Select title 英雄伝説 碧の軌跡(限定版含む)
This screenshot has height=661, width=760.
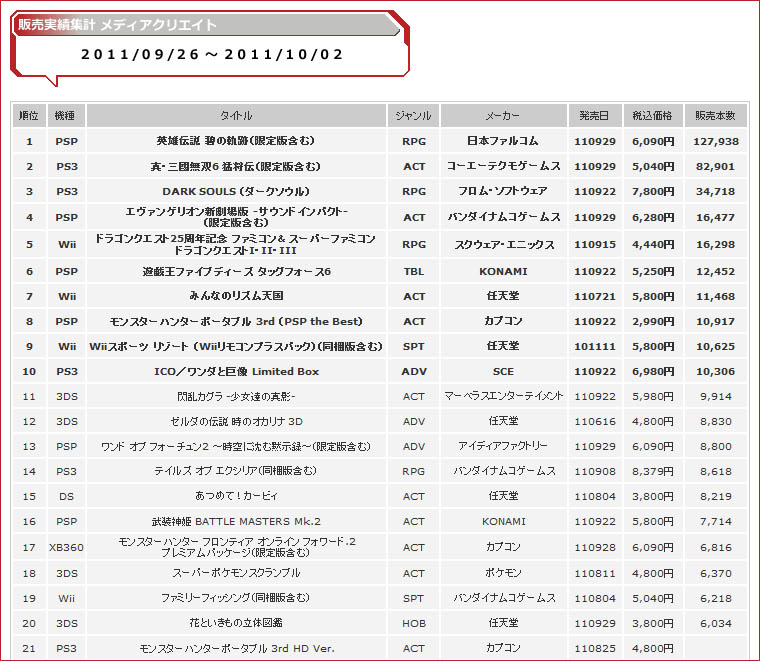pyautogui.click(x=236, y=141)
